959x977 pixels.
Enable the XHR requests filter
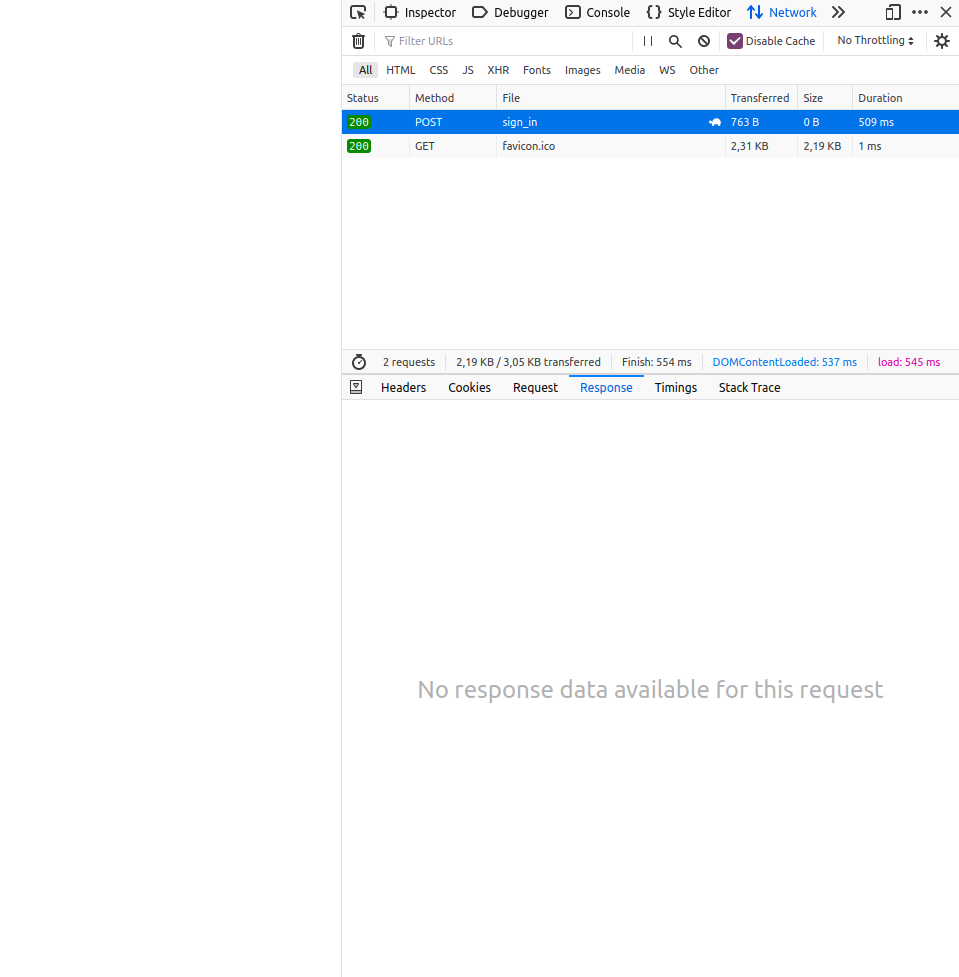pyautogui.click(x=497, y=70)
